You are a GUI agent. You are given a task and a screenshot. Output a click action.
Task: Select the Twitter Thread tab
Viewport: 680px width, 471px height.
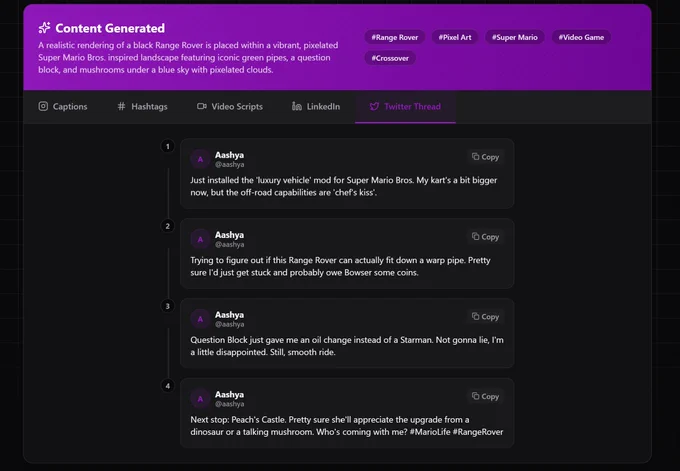tap(405, 107)
